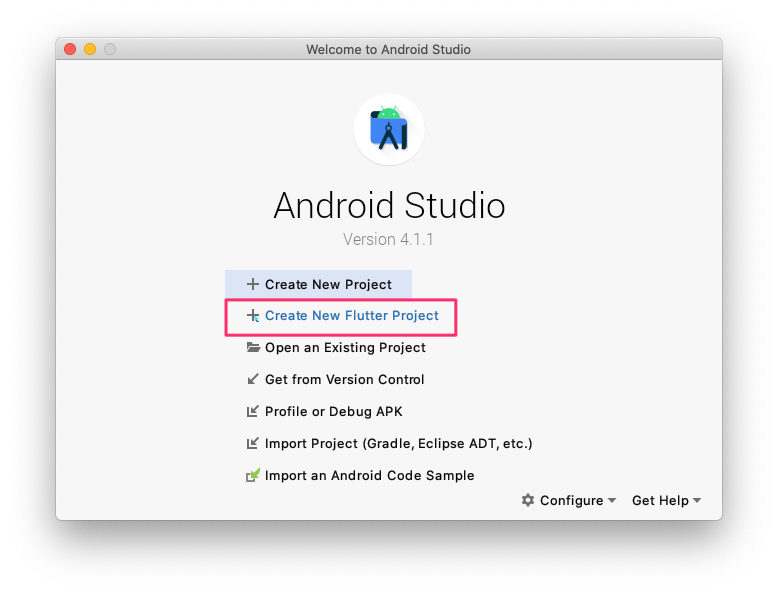Click the Profile or Debug APK icon

click(253, 411)
